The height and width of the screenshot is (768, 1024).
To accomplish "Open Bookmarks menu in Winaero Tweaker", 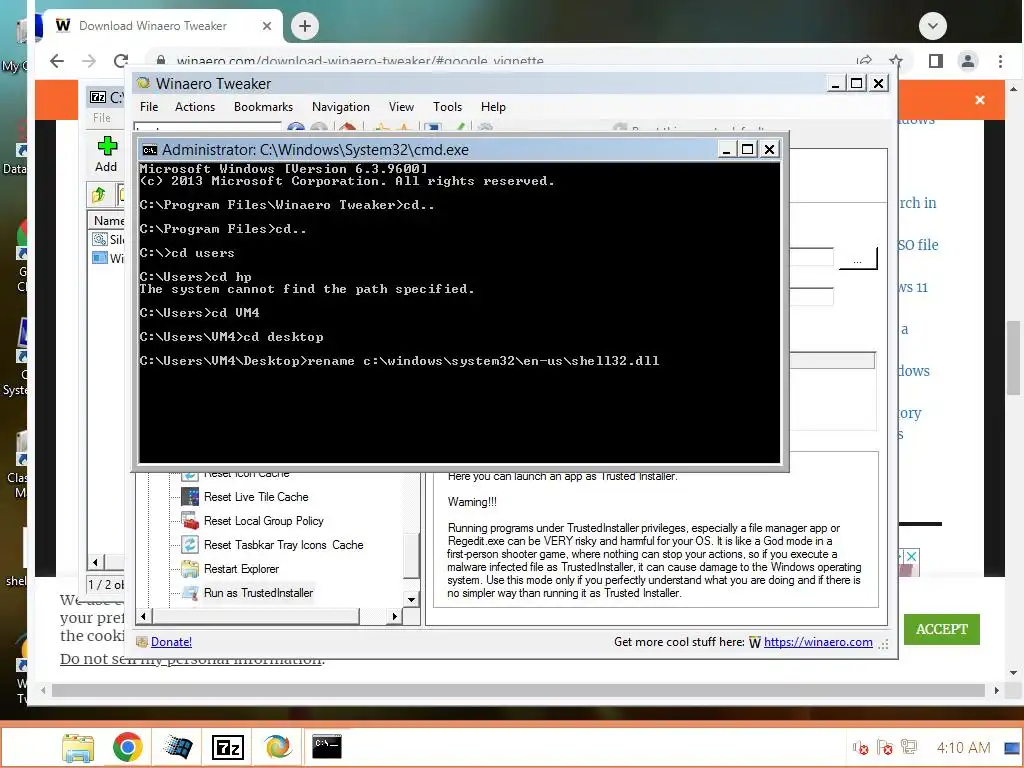I will (263, 107).
